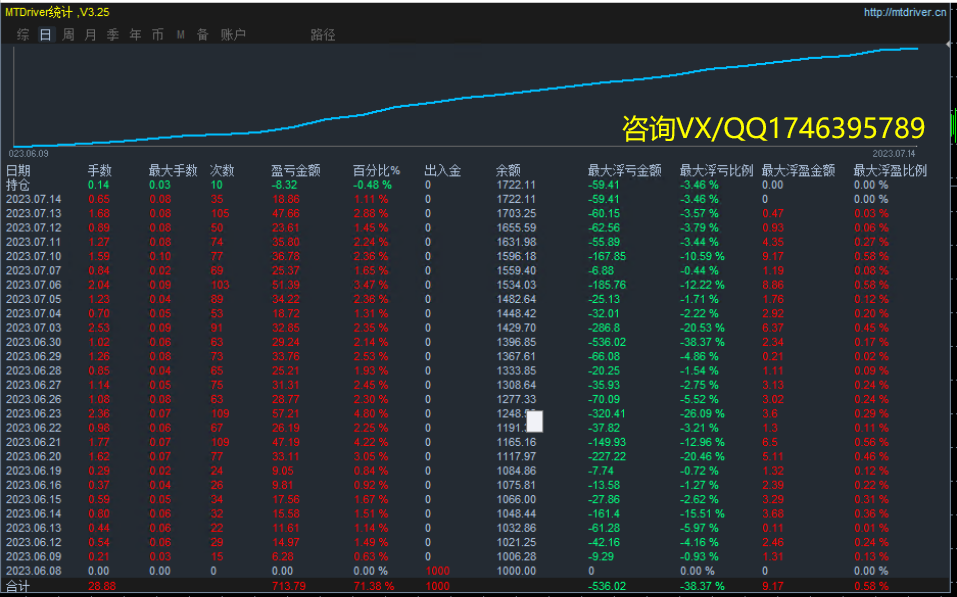
Task: Open the 账户 account tab
Action: [x=232, y=34]
